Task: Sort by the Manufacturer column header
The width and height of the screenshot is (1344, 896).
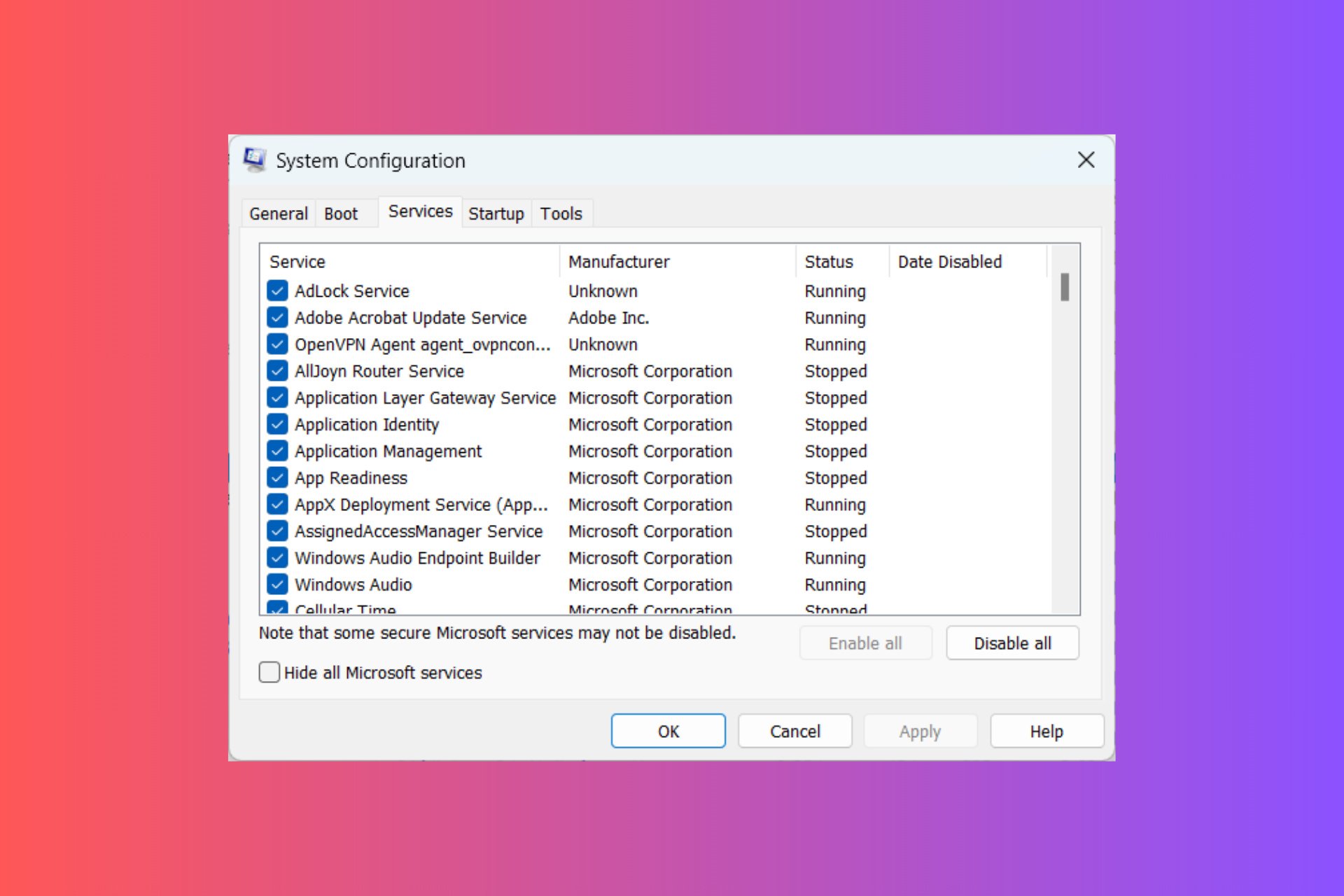Action: tap(678, 262)
